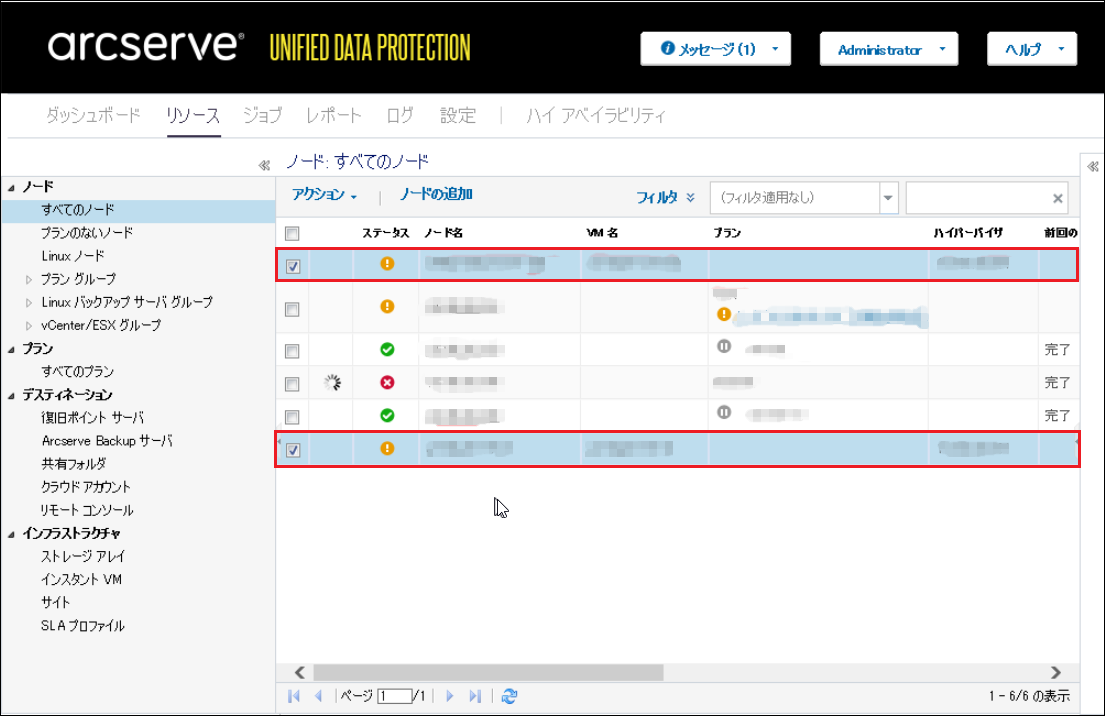
Task: Go to the previous page icon
Action: tap(319, 696)
